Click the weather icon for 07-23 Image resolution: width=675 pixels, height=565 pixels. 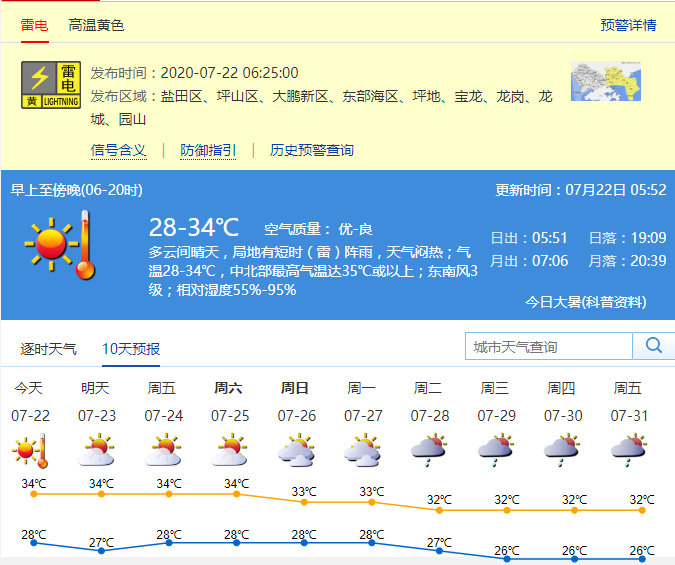tap(97, 451)
